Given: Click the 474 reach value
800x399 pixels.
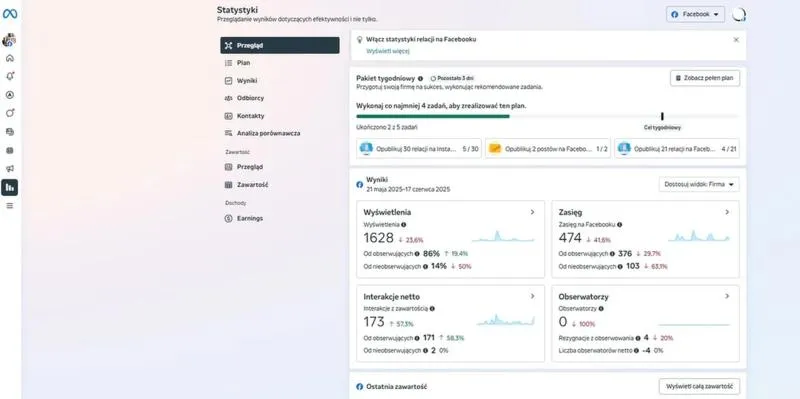Looking at the screenshot, I should 570,238.
